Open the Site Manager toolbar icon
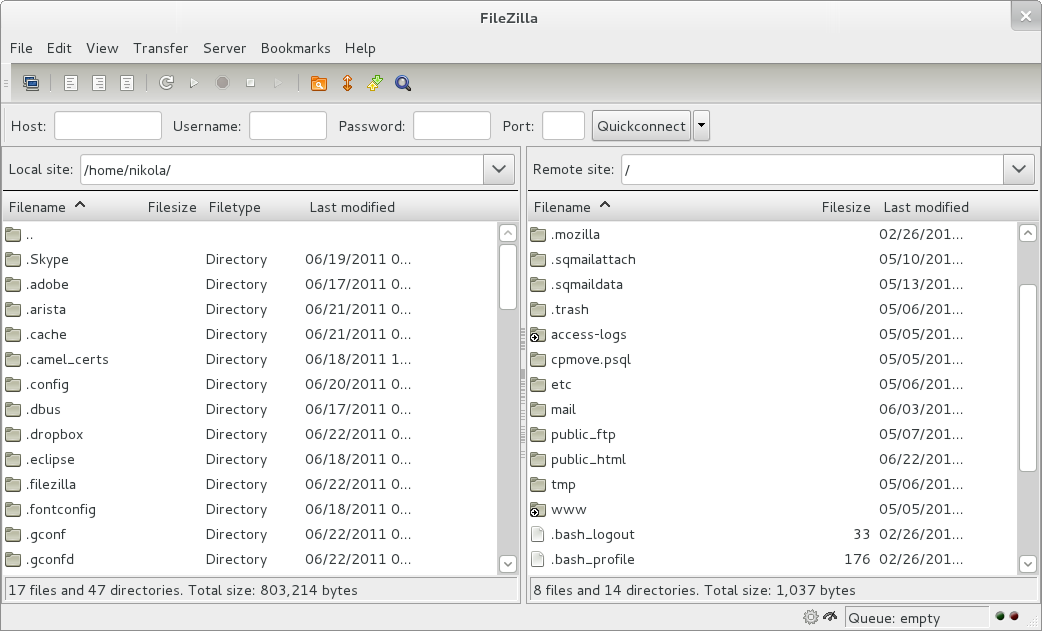The width and height of the screenshot is (1042, 631). 31,83
